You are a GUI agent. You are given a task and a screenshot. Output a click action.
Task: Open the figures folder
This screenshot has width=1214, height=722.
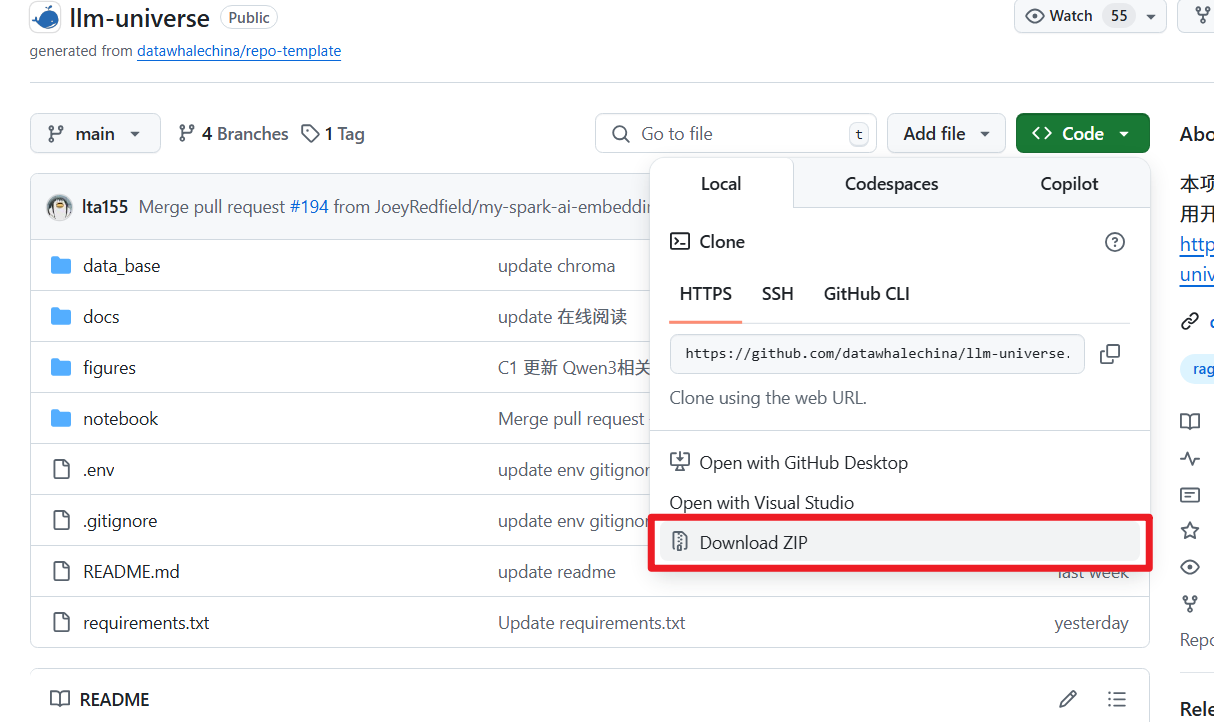tap(109, 367)
